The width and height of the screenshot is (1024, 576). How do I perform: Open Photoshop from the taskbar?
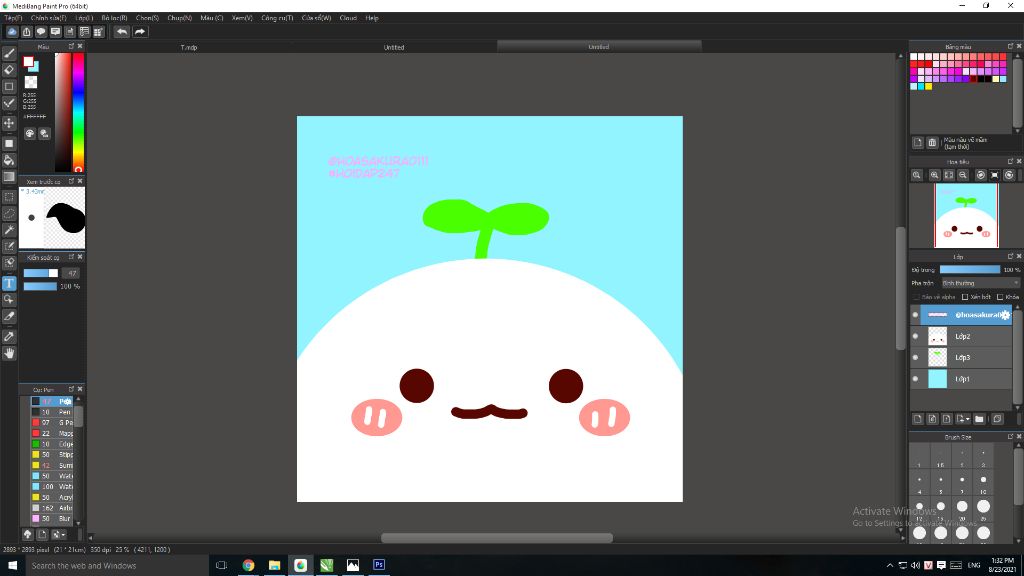tap(379, 566)
